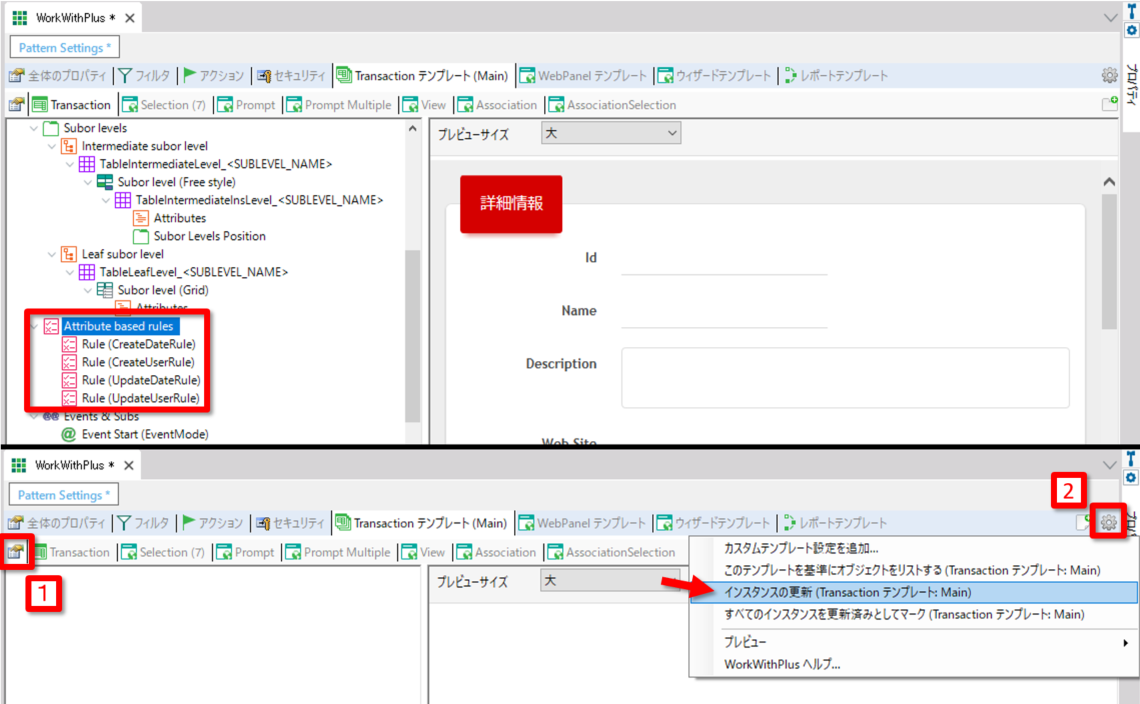
Task: Select Event Start (EventMode) tree node
Action: (145, 434)
